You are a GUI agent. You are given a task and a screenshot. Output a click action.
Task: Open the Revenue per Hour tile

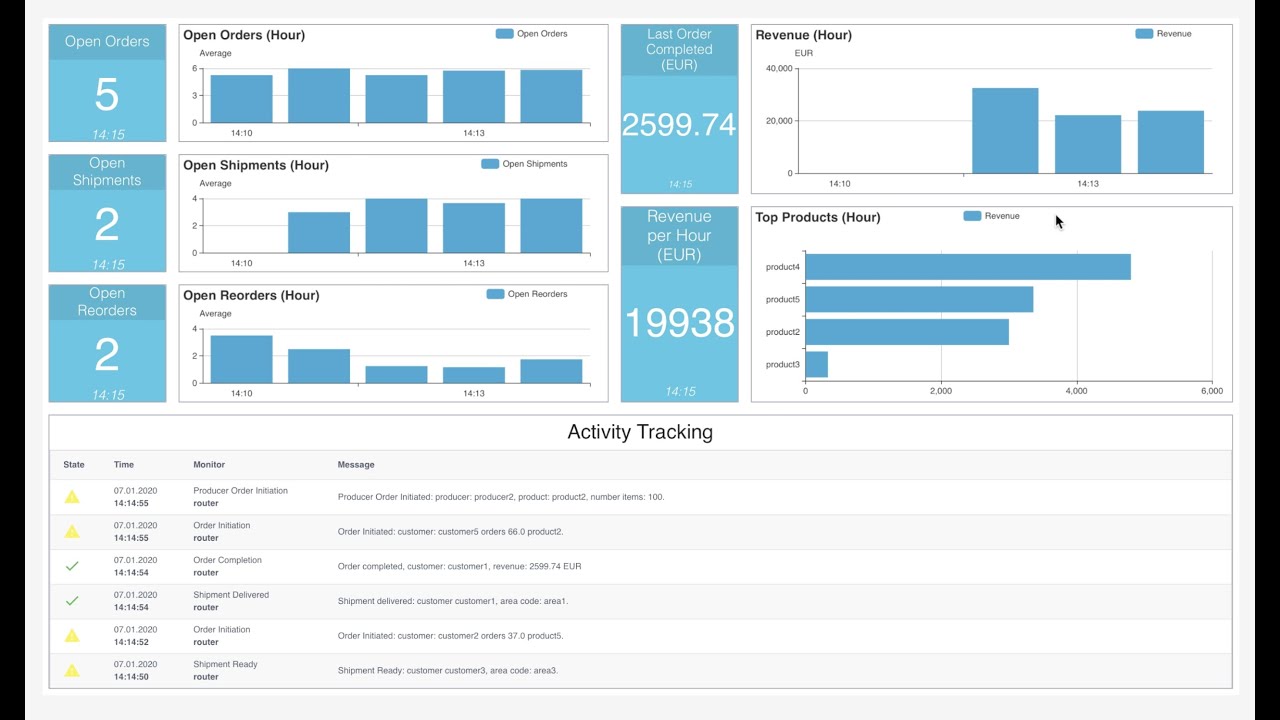[x=679, y=304]
